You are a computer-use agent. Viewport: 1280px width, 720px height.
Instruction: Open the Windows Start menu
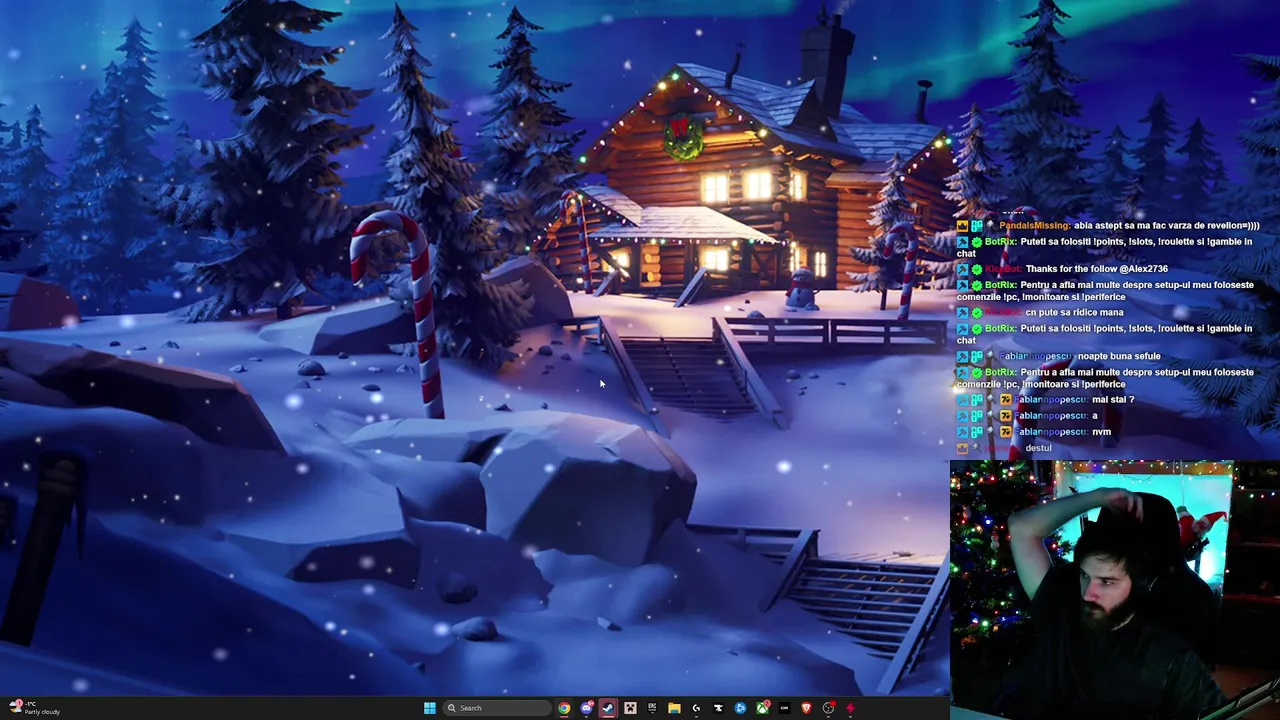coord(430,708)
